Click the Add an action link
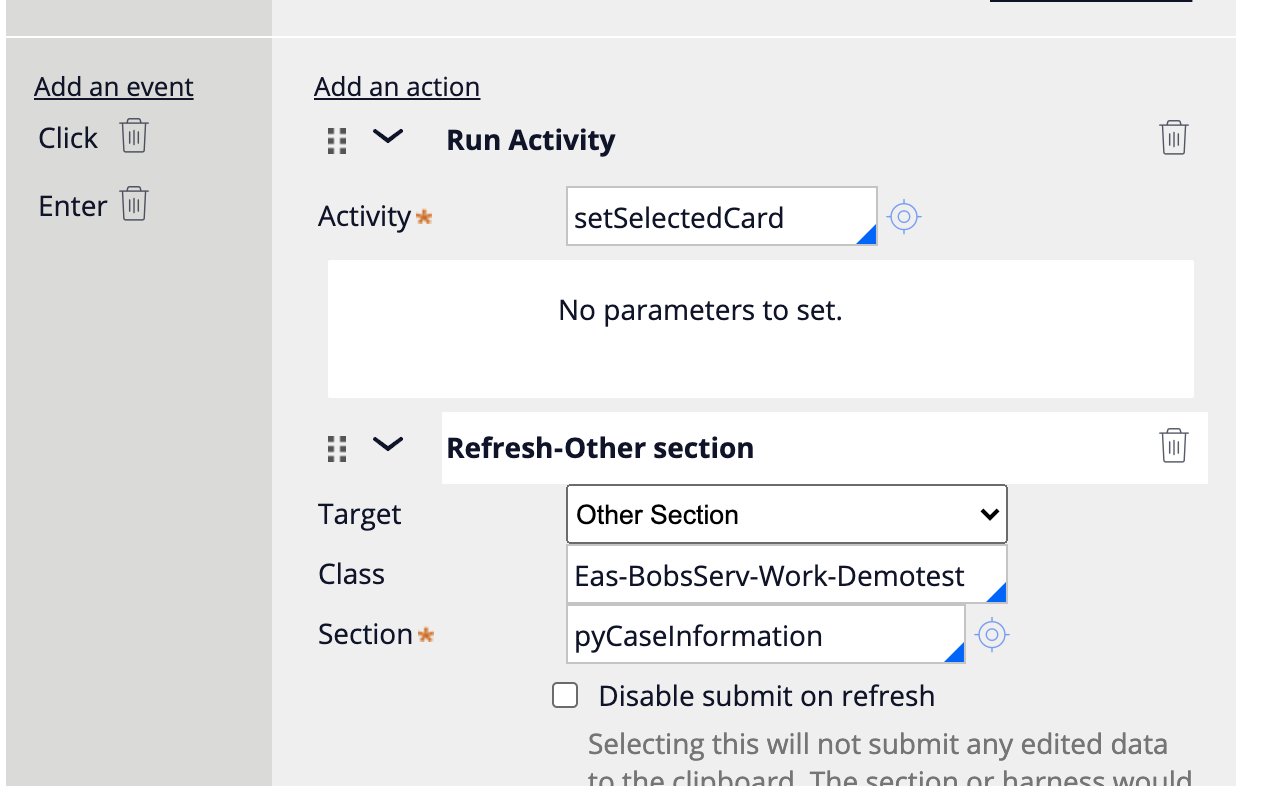Screen dimensions: 1280x786 pyautogui.click(x=396, y=86)
